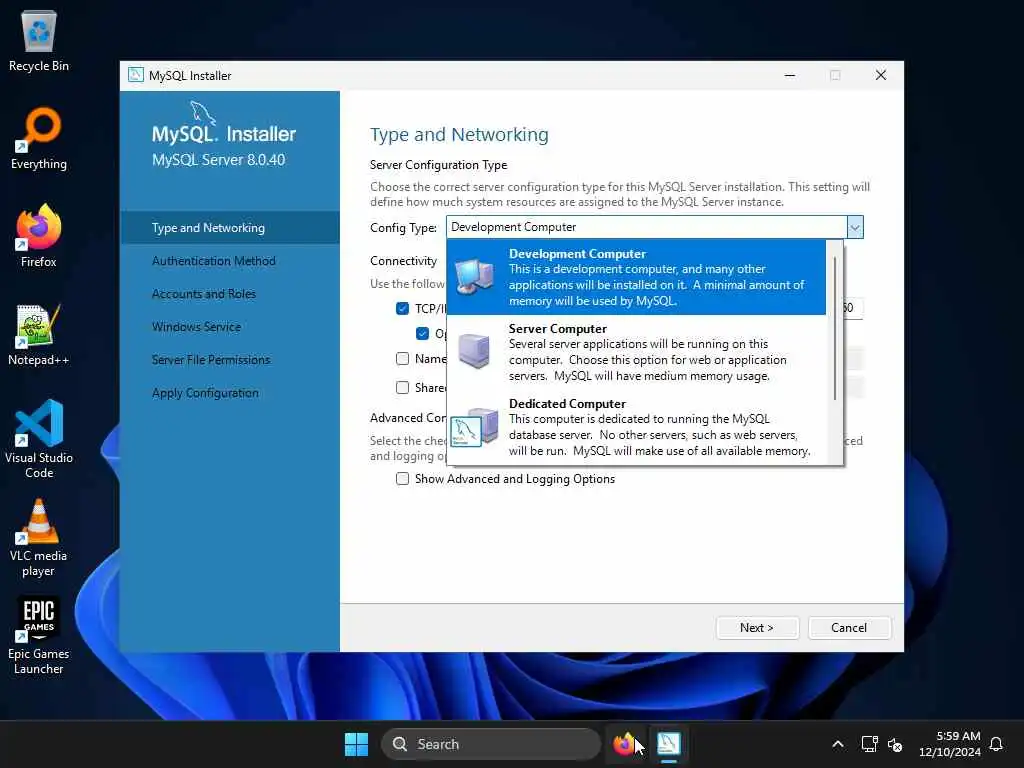Screen dimensions: 1024x768
Task: Toggle the checkbox under TCP/IP
Action: tap(423, 334)
